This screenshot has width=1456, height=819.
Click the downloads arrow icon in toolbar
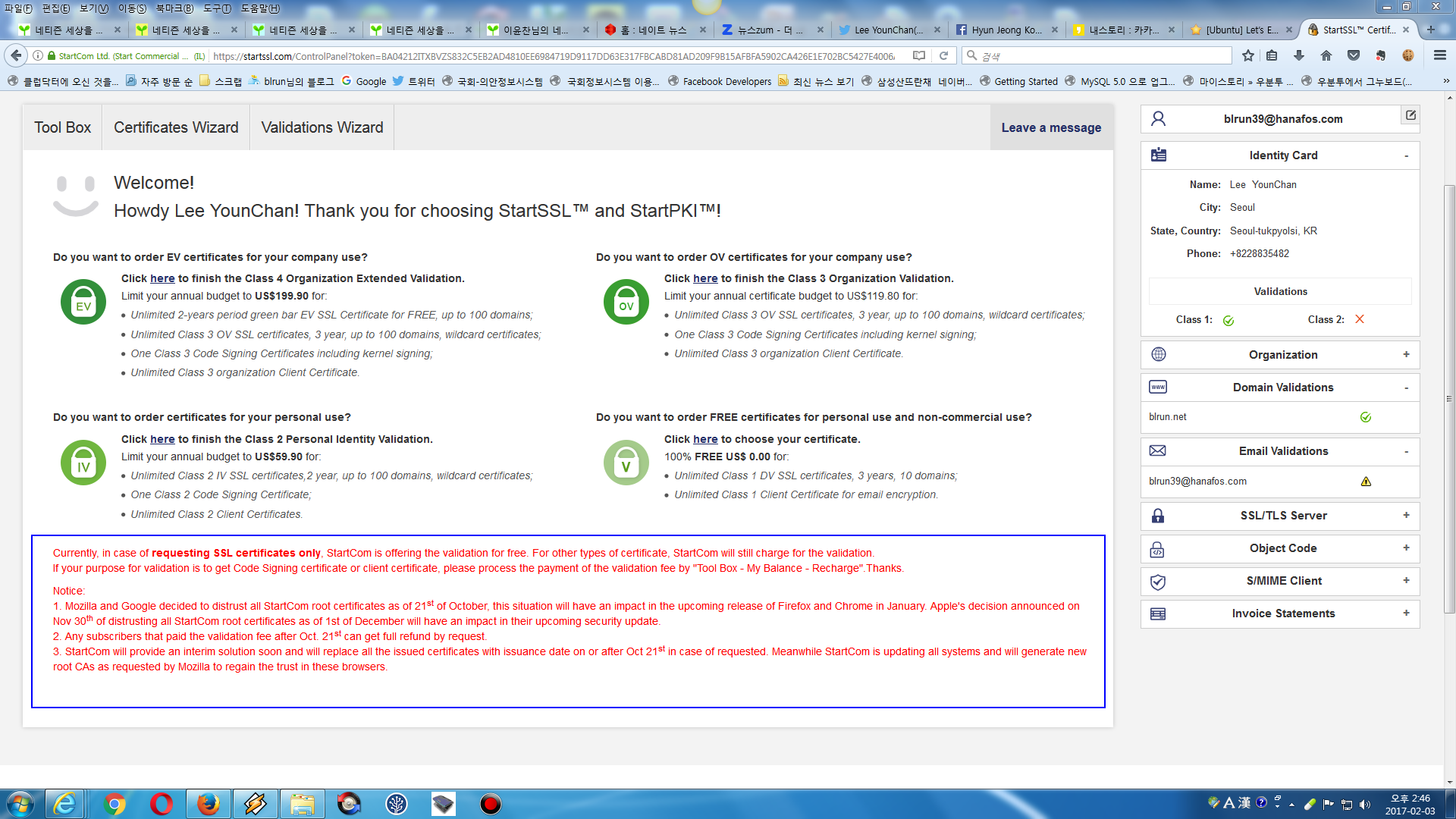click(x=1299, y=55)
